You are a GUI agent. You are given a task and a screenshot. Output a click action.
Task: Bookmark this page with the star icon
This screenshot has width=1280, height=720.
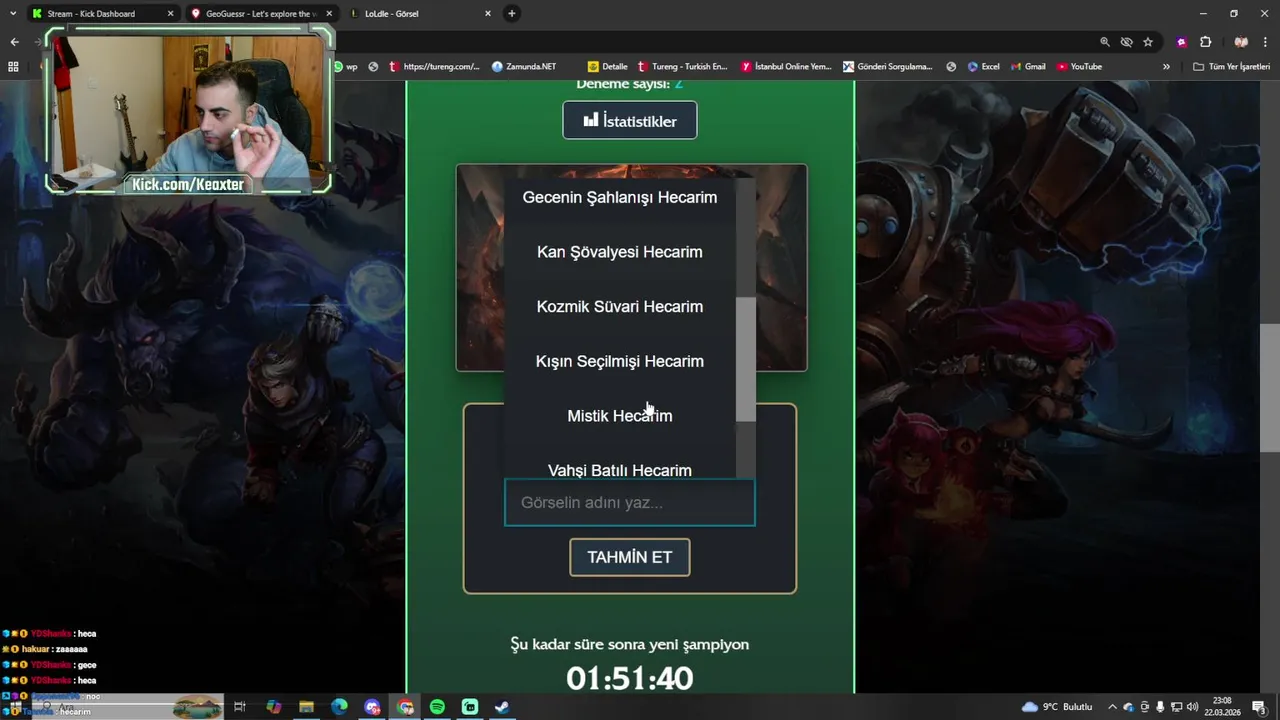[x=1148, y=42]
